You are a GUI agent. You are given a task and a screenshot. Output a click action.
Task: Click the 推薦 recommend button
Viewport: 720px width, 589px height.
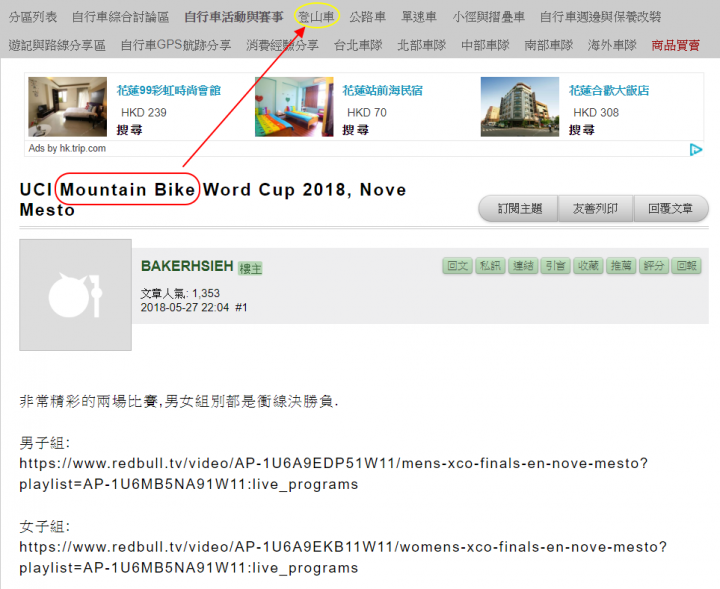[621, 266]
